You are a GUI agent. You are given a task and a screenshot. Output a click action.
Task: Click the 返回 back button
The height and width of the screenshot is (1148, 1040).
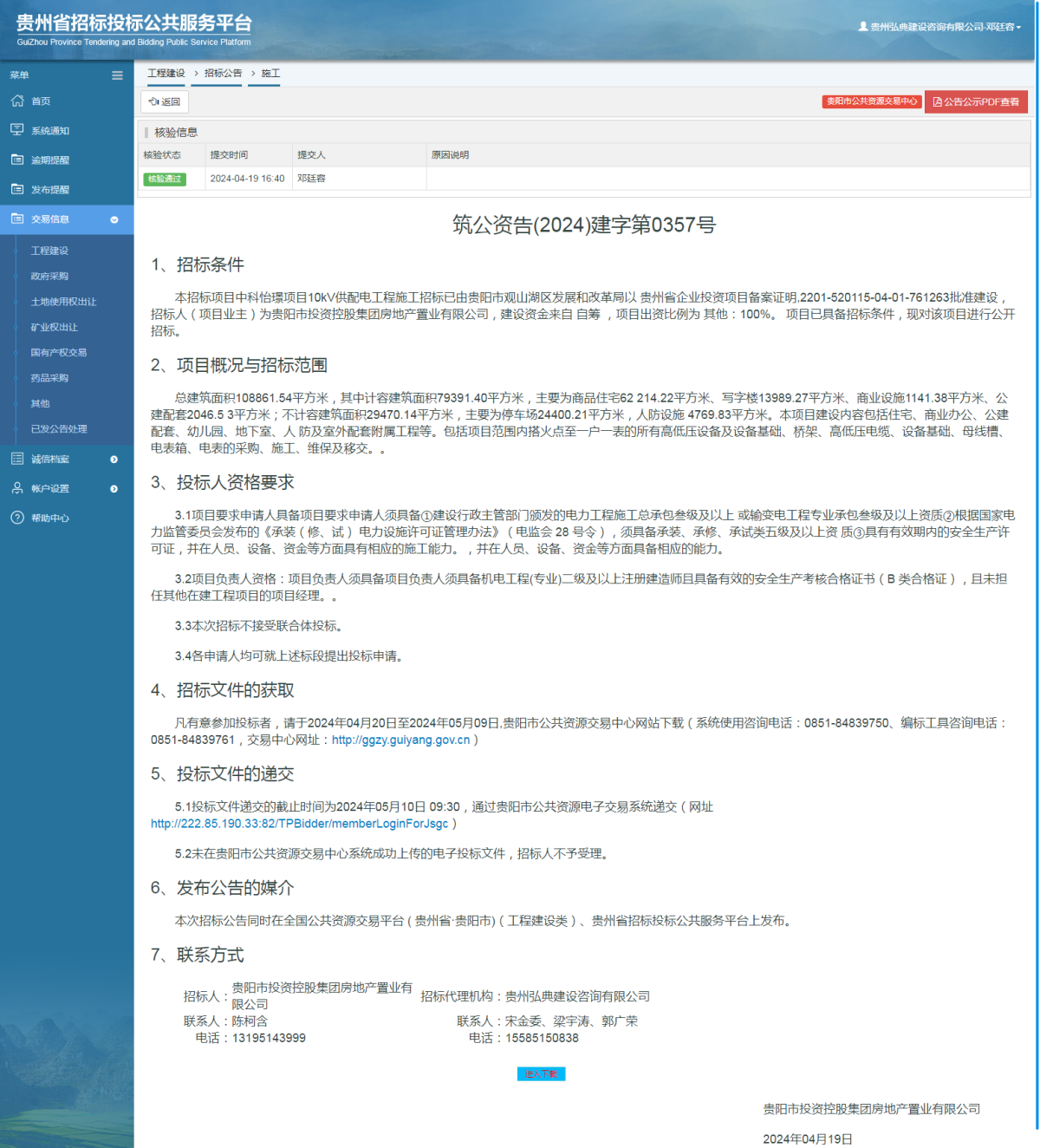click(164, 102)
